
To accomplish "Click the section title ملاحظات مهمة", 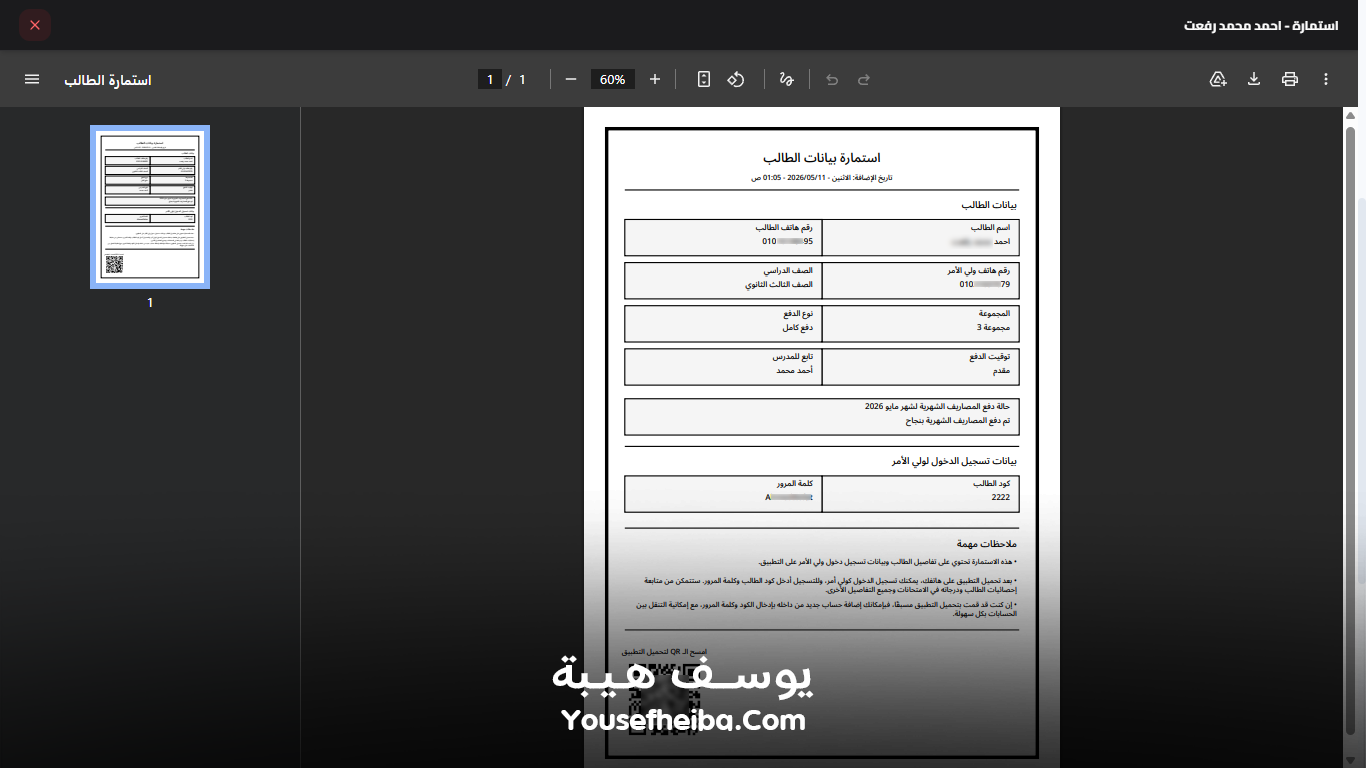I will pyautogui.click(x=987, y=544).
